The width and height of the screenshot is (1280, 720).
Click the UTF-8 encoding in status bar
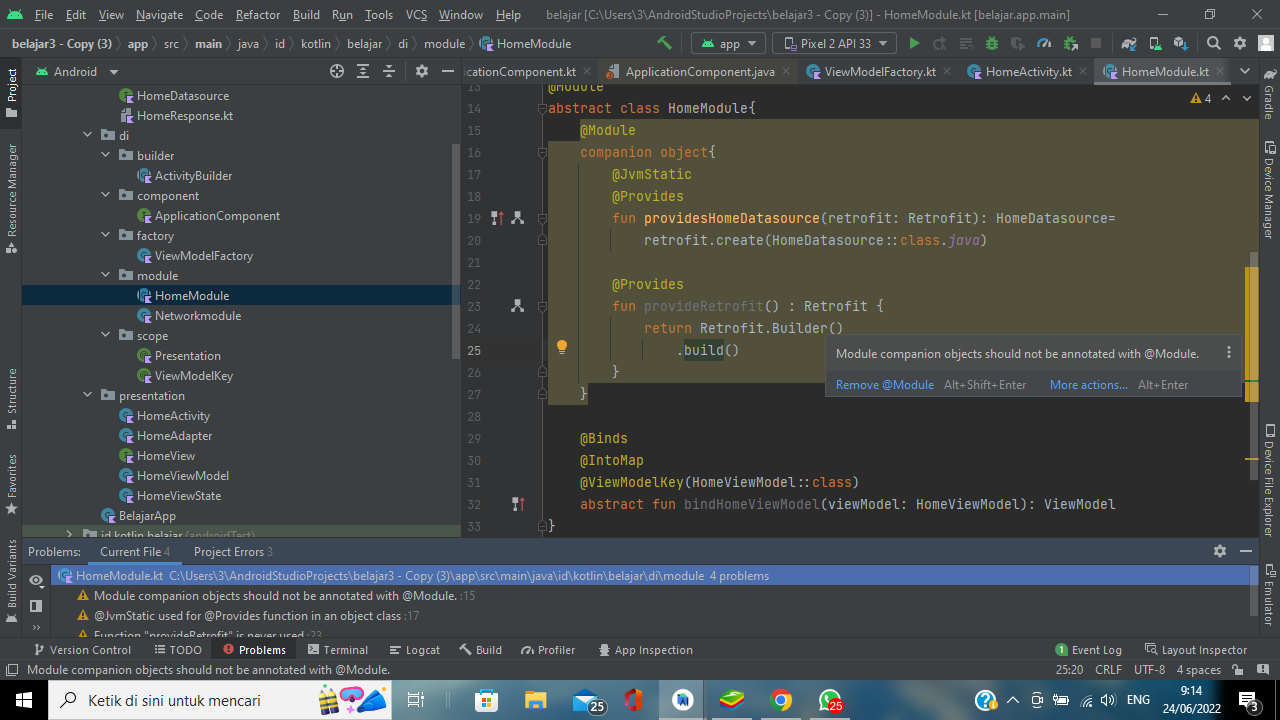pyautogui.click(x=1150, y=669)
